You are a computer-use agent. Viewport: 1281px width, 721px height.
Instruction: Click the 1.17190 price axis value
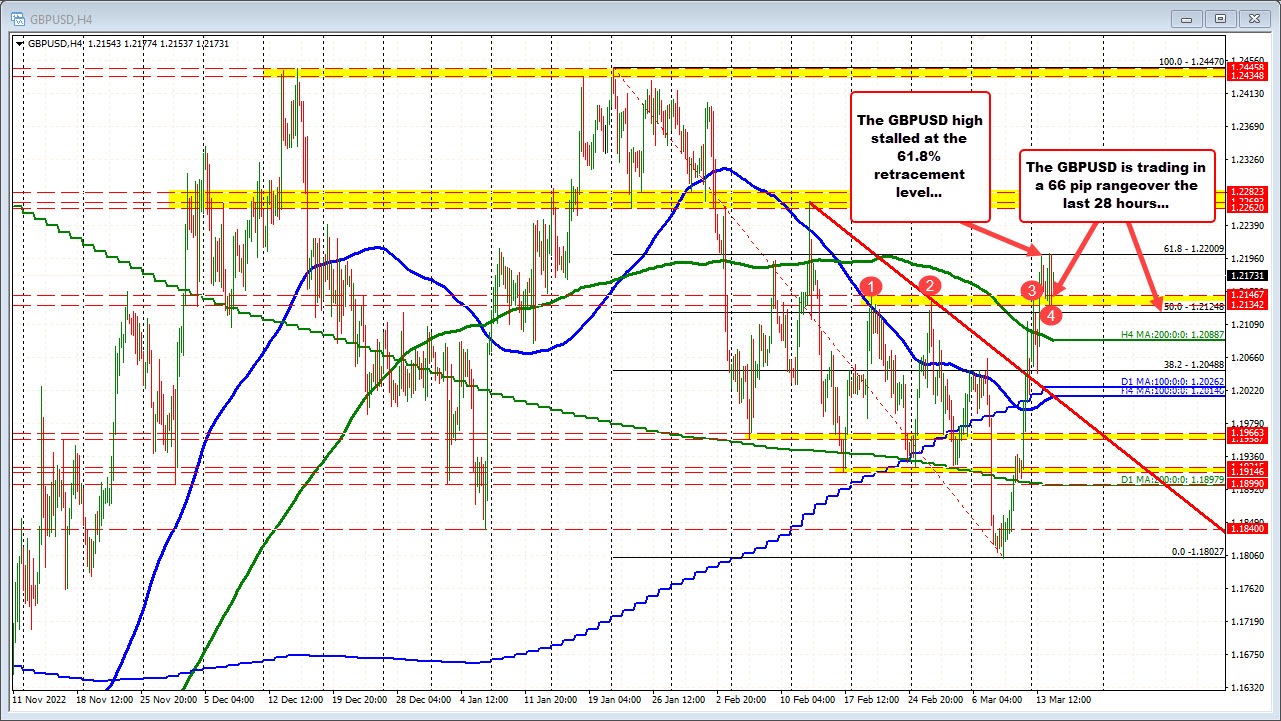click(x=1246, y=621)
